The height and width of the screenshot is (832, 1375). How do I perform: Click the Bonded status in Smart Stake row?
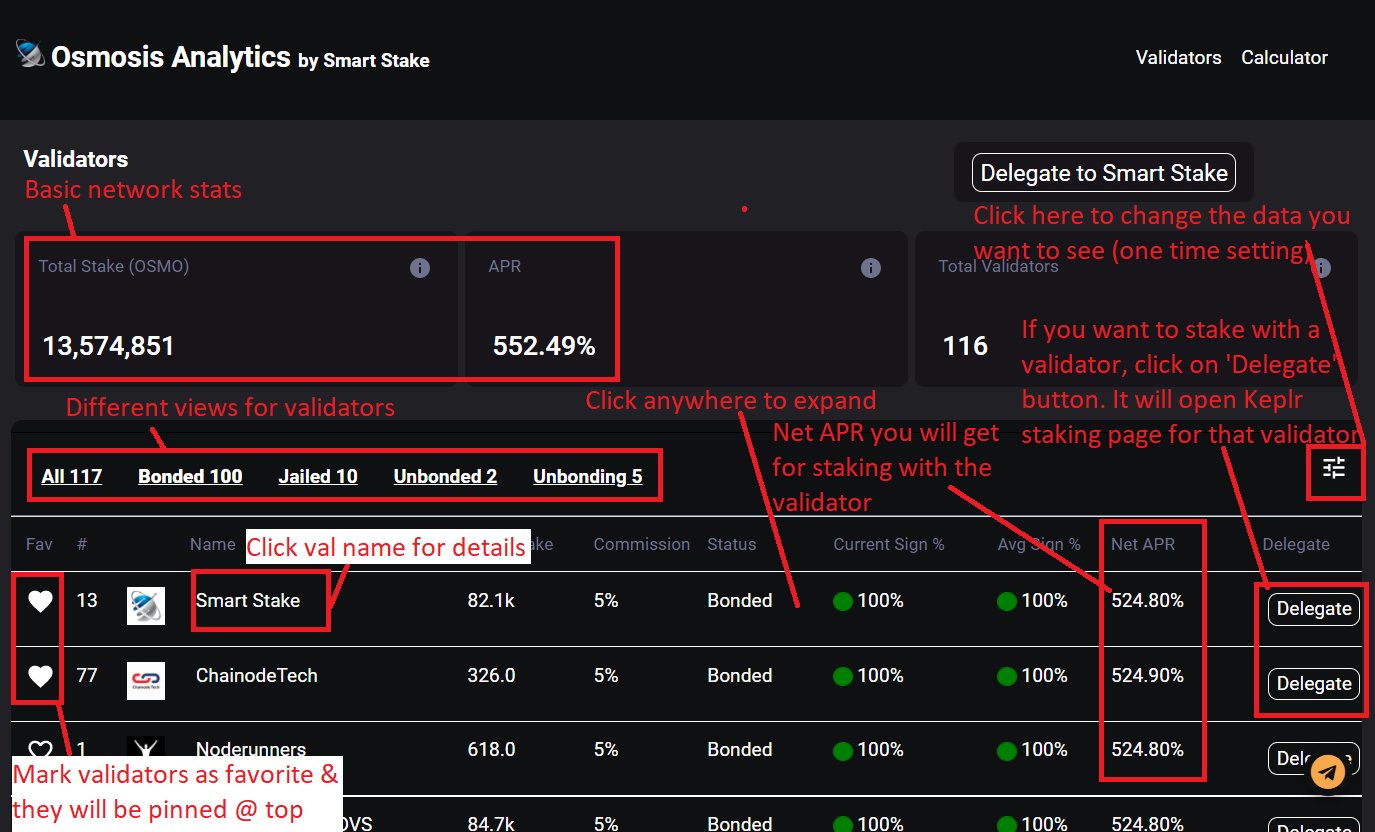tap(740, 601)
